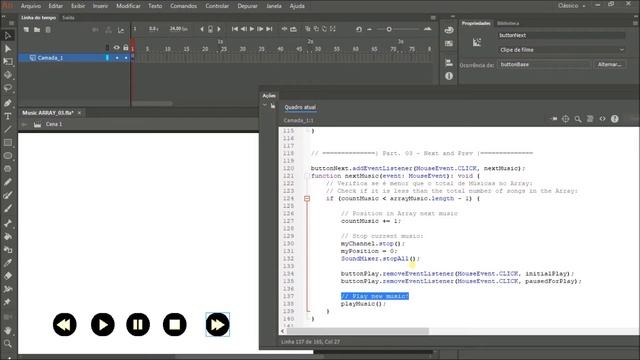Switch to the Biblioteca tab
Screen dimensions: 640x360
coord(508,23)
